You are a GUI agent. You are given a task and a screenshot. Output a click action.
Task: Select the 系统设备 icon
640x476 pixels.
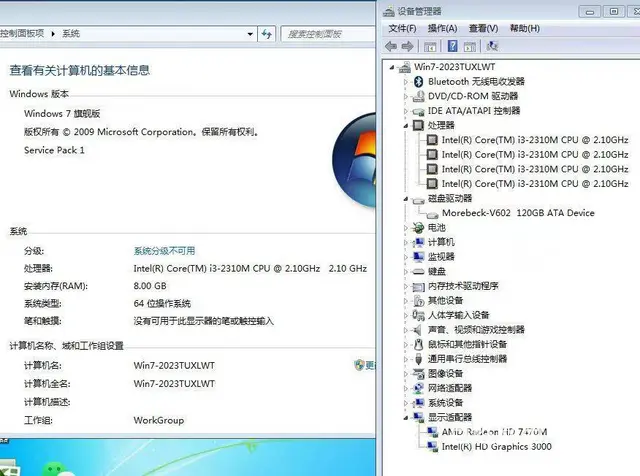point(418,403)
